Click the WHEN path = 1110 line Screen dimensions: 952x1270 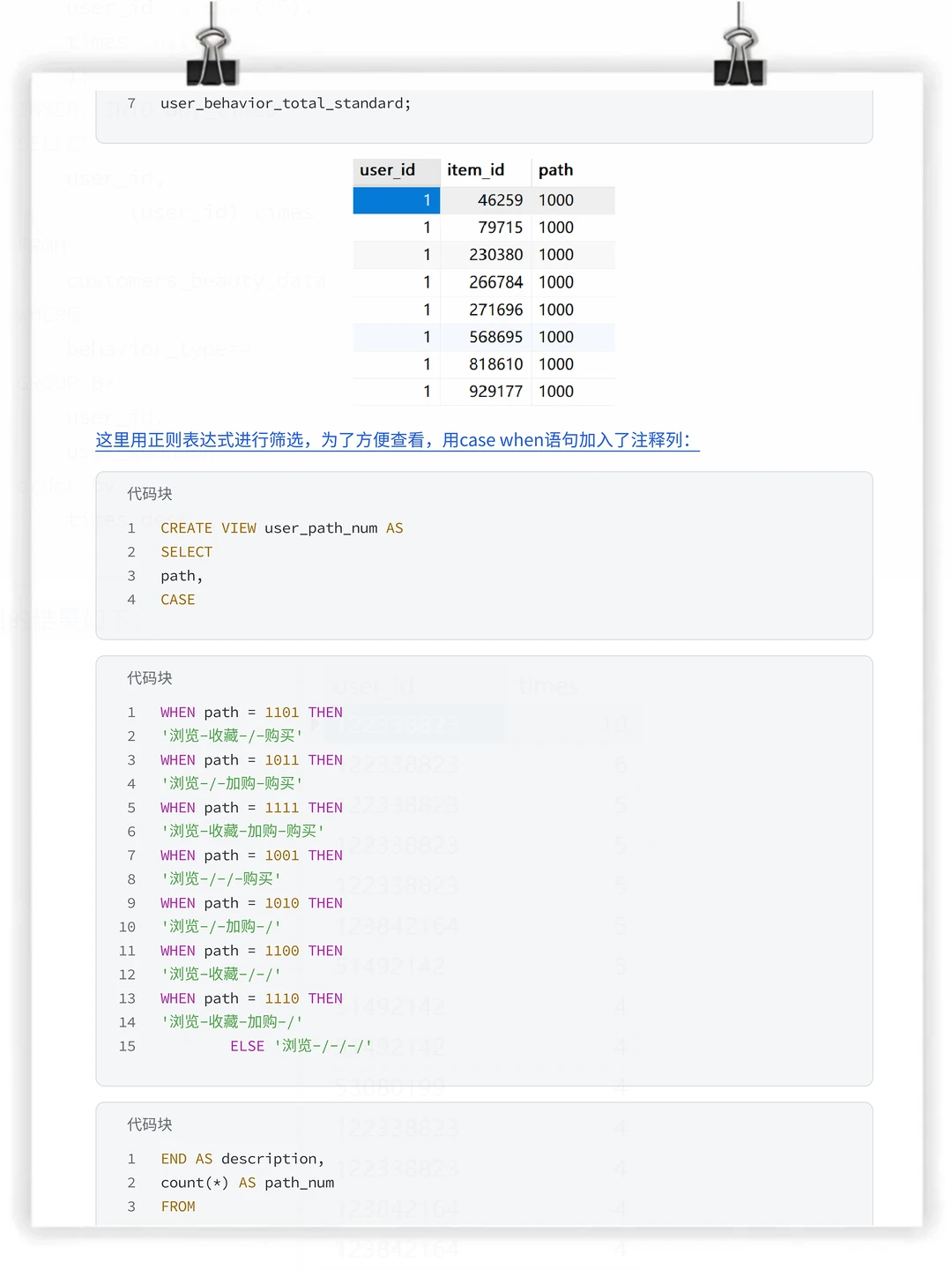point(251,998)
